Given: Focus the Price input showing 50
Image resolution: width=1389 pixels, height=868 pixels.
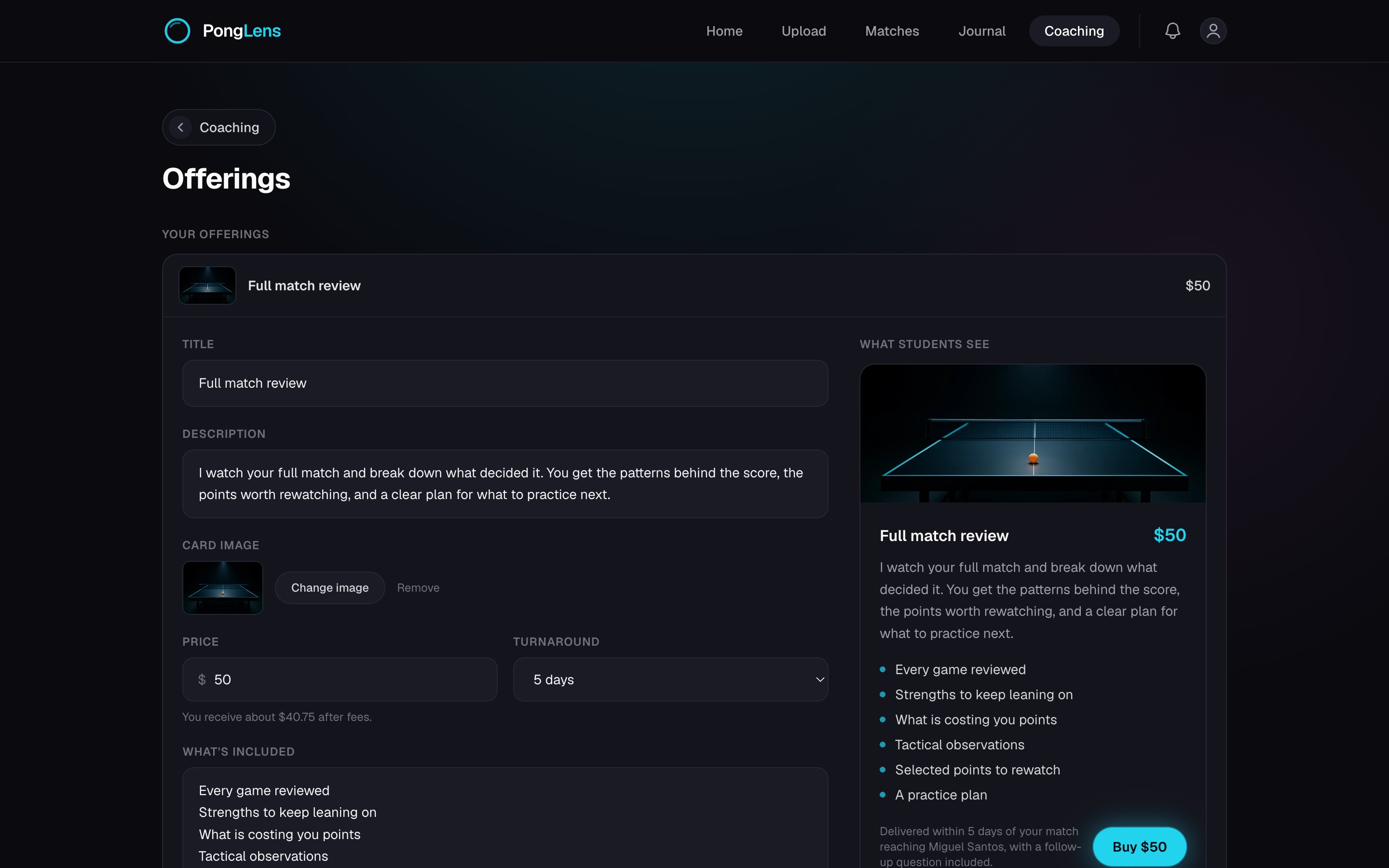Looking at the screenshot, I should point(340,680).
